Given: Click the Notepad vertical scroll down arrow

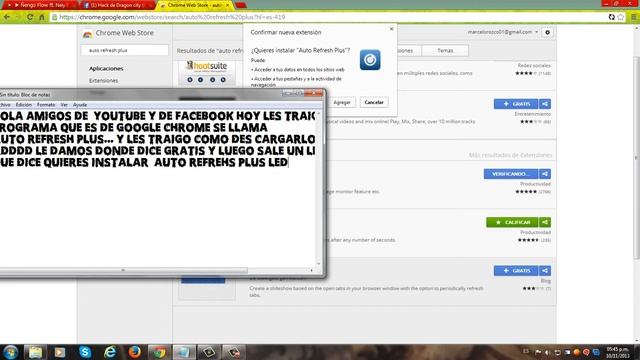Looking at the screenshot, I should [x=319, y=264].
